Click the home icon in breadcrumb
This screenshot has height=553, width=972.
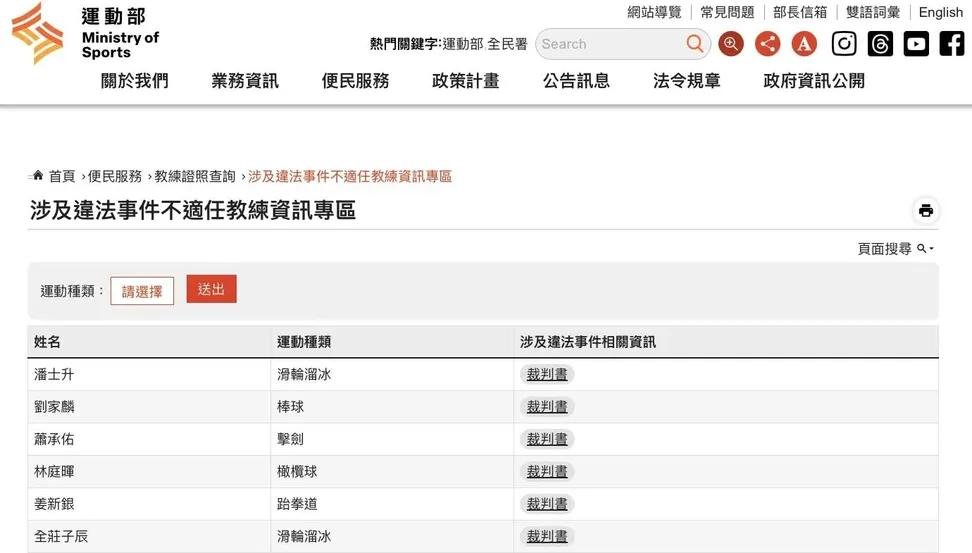[x=38, y=175]
